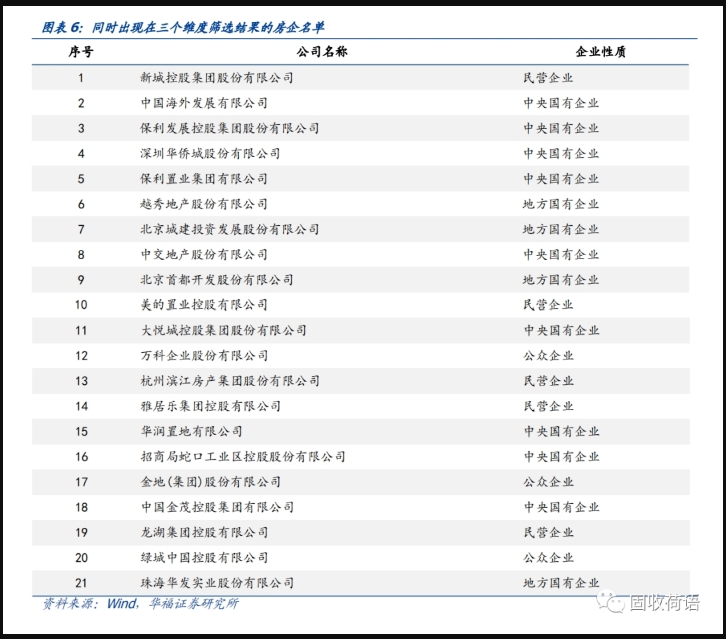Image resolution: width=726 pixels, height=639 pixels.
Task: Click 地方国有企业 in the 珠海华发 row
Action: [x=561, y=583]
